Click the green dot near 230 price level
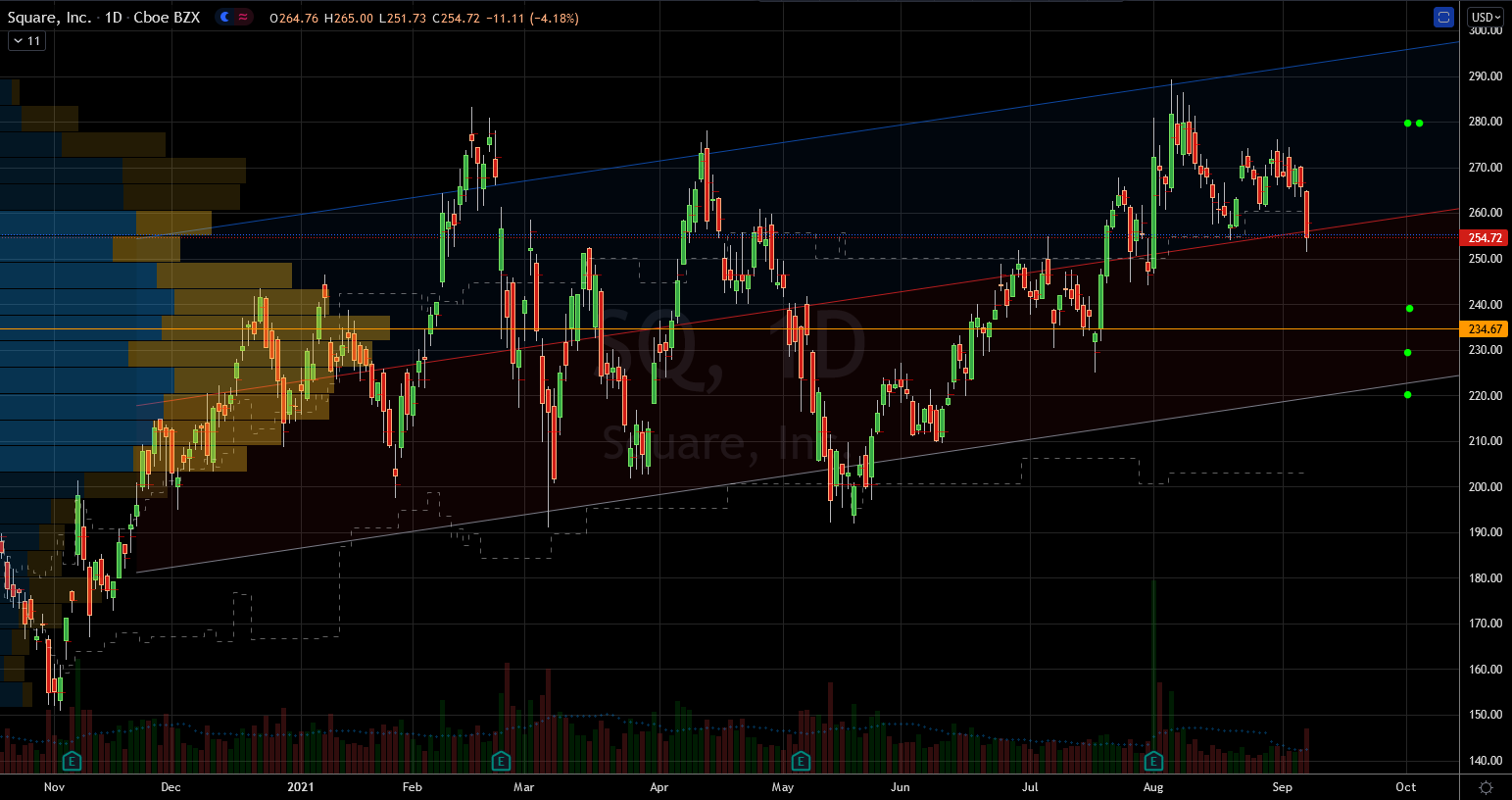Screen dimensions: 1512x800 [1408, 353]
